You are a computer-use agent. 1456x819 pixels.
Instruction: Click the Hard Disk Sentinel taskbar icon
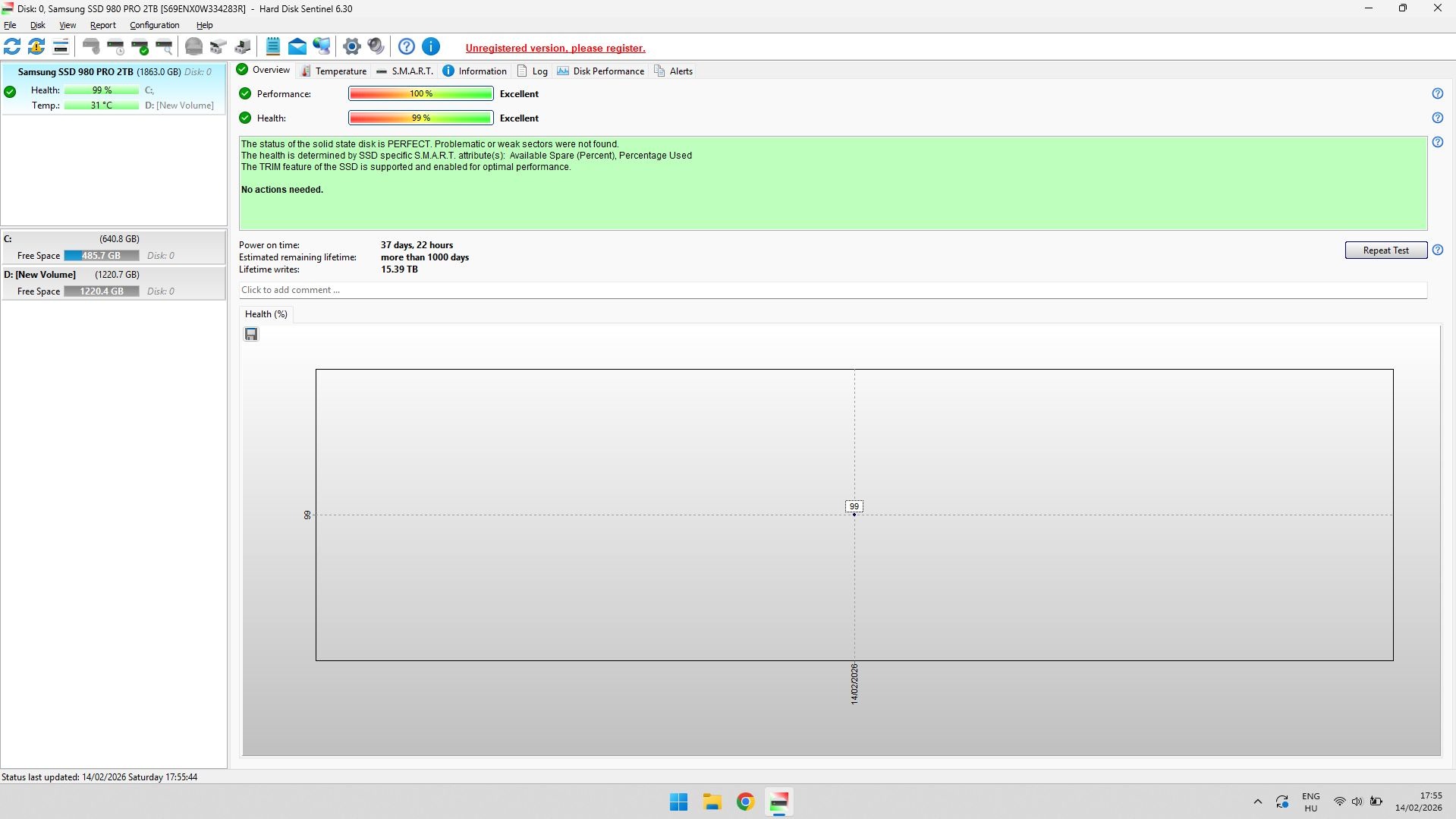pos(778,802)
